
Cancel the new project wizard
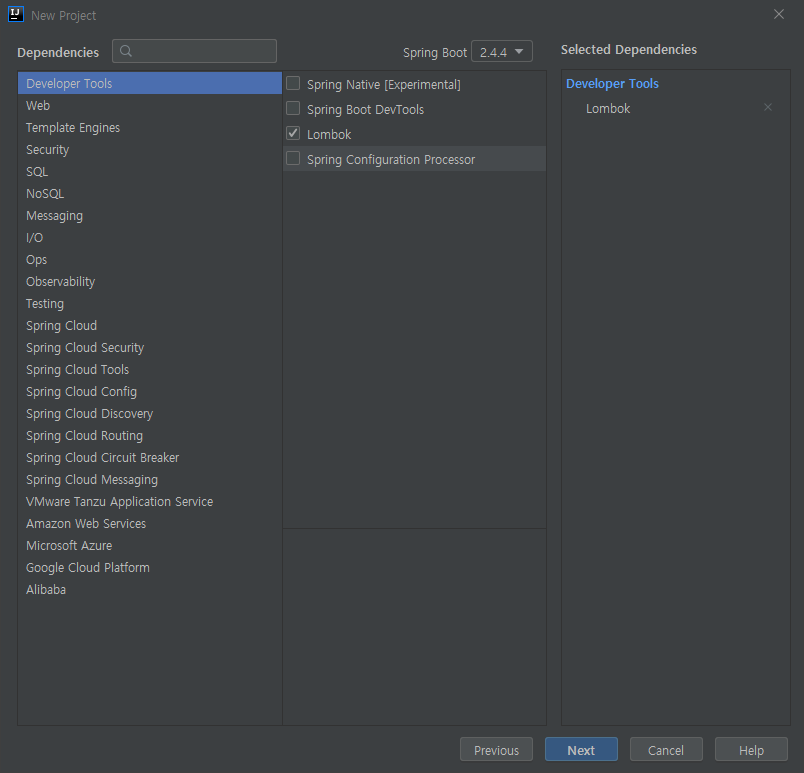(x=666, y=750)
